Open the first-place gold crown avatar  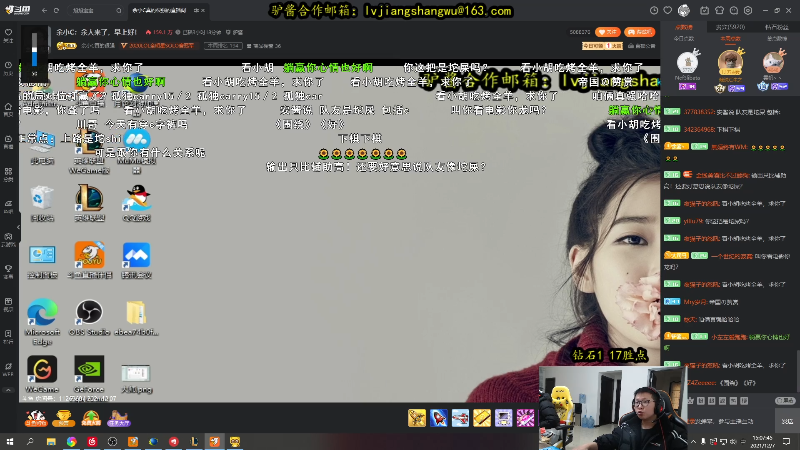click(x=730, y=62)
